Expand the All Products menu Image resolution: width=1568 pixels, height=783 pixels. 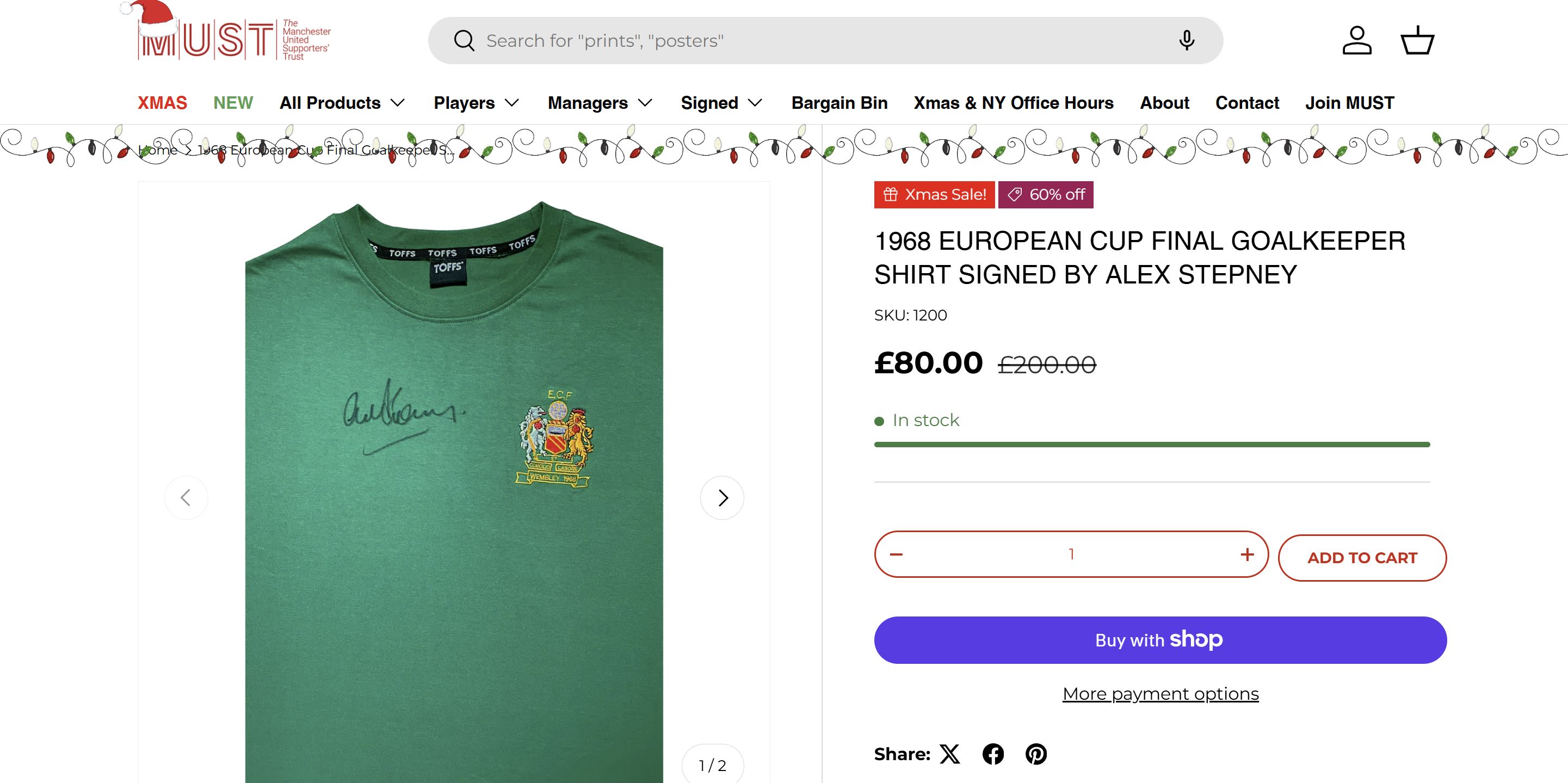342,103
